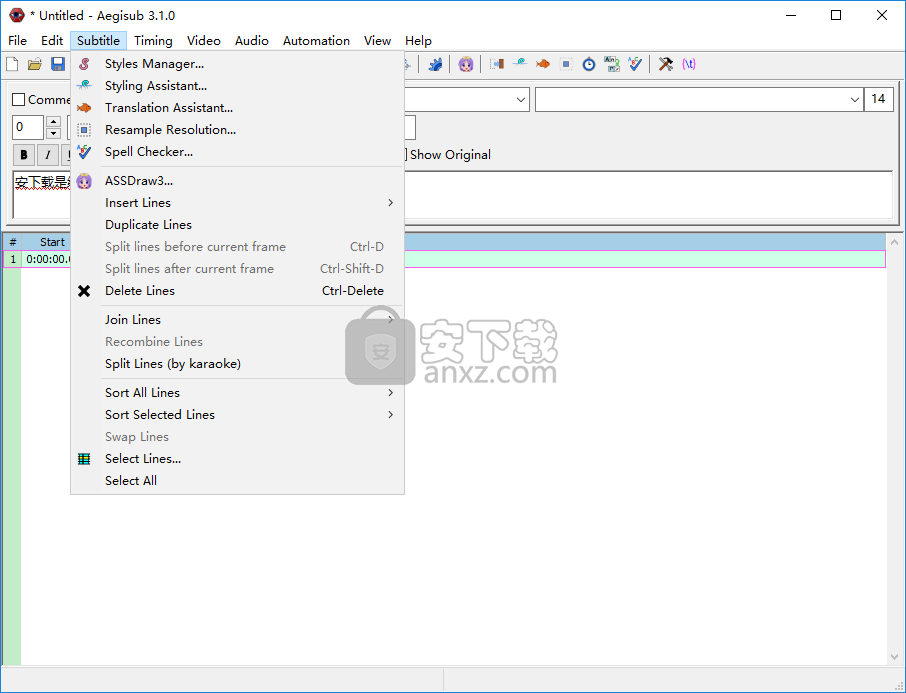Click grid scrollbar down arrow
The width and height of the screenshot is (906, 693).
coord(894,657)
